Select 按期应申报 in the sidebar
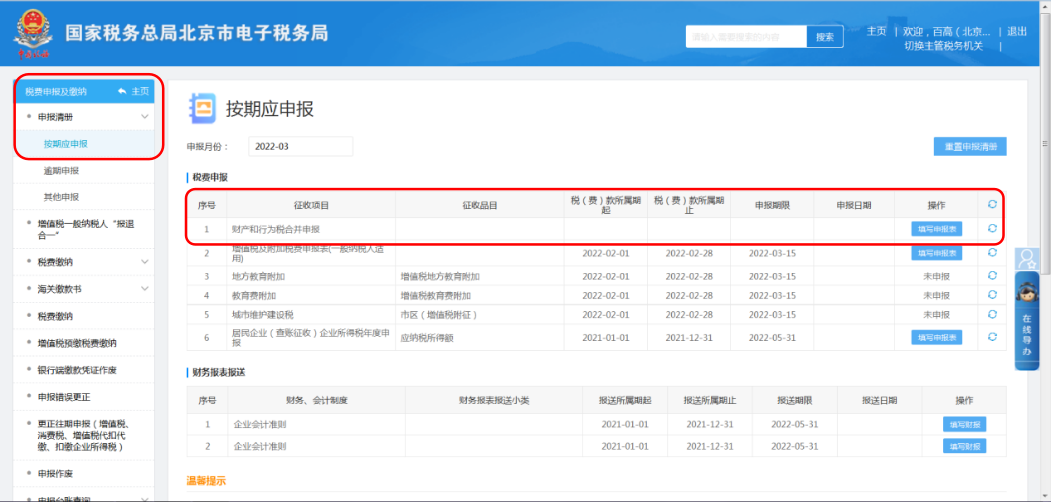This screenshot has height=502, width=1051. 66,143
